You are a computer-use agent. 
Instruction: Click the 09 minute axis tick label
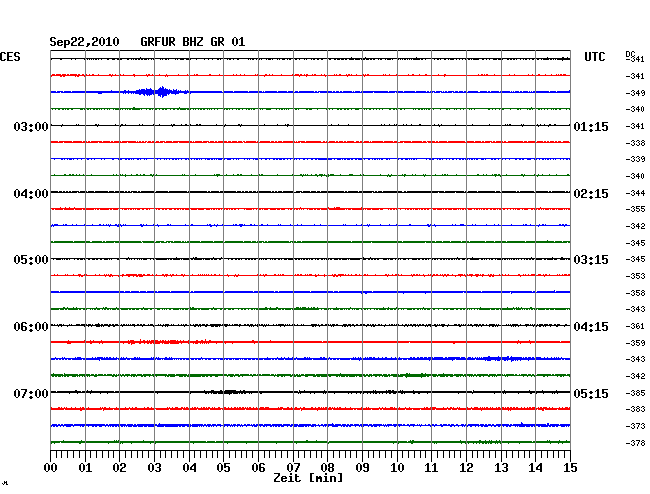[x=362, y=468]
